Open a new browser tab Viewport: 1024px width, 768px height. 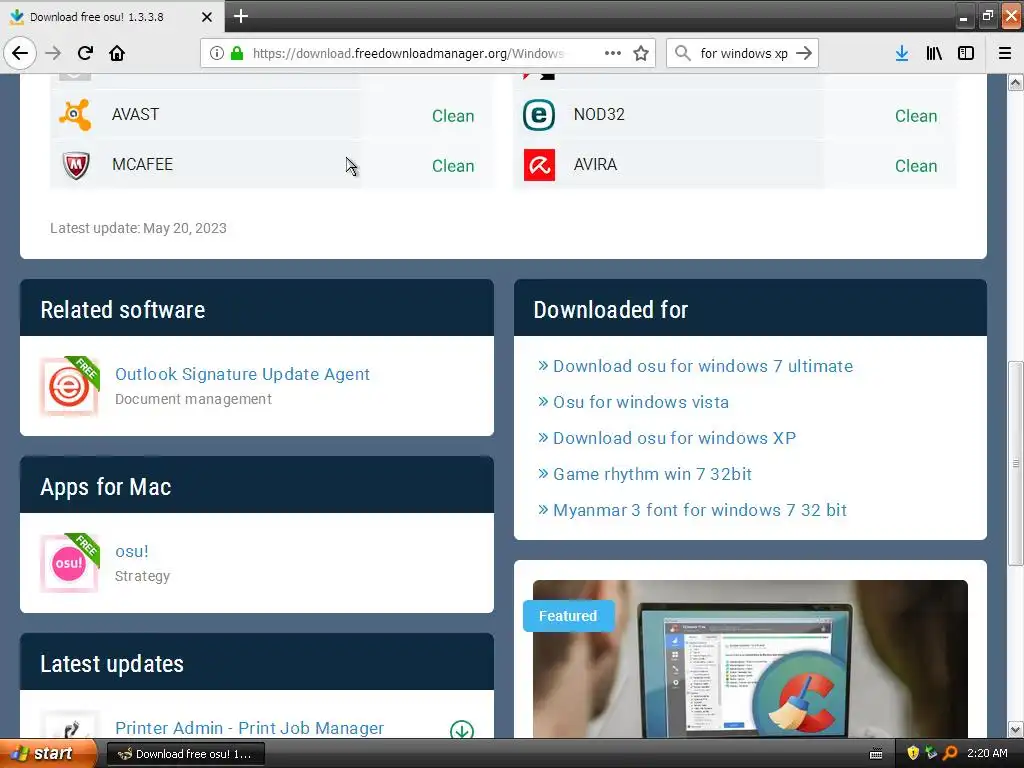pos(241,16)
